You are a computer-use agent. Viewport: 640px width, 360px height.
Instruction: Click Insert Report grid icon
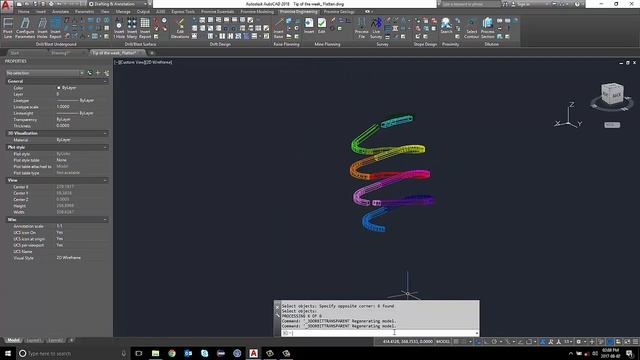145,28
